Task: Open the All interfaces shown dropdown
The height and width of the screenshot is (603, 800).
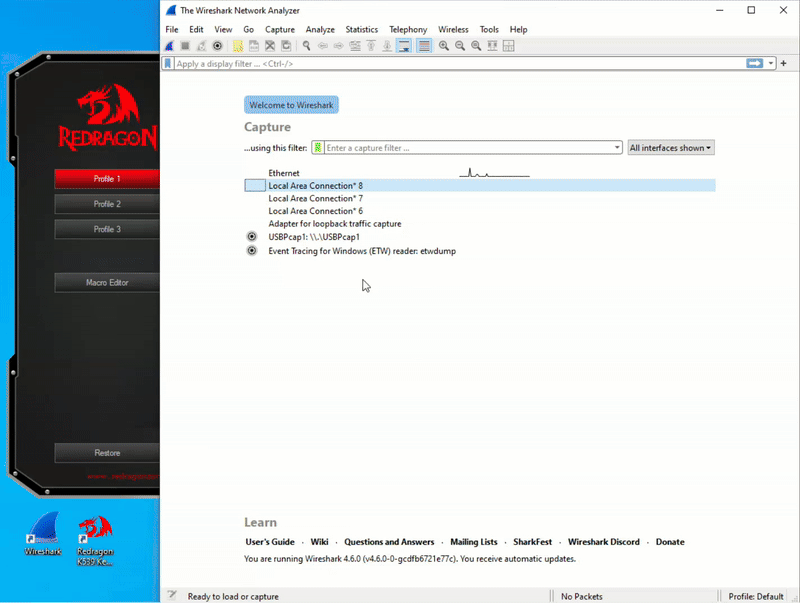Action: click(x=670, y=148)
